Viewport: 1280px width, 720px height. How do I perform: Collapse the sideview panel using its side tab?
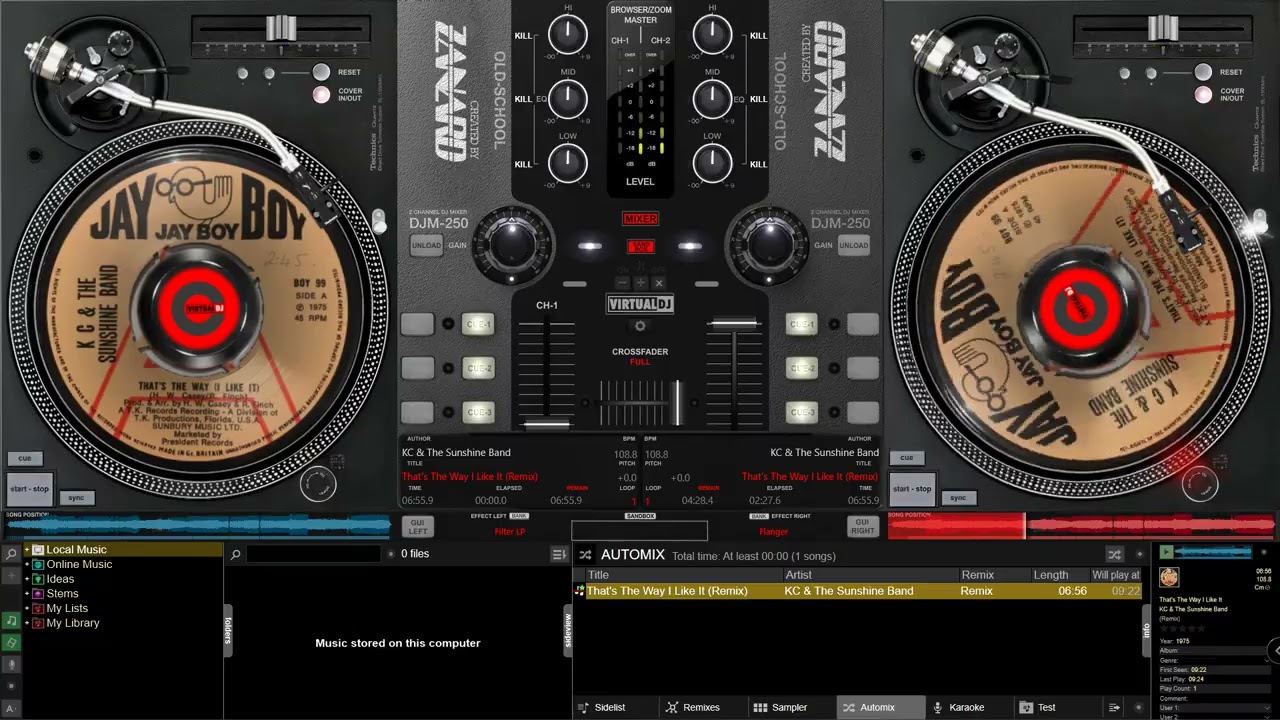568,630
